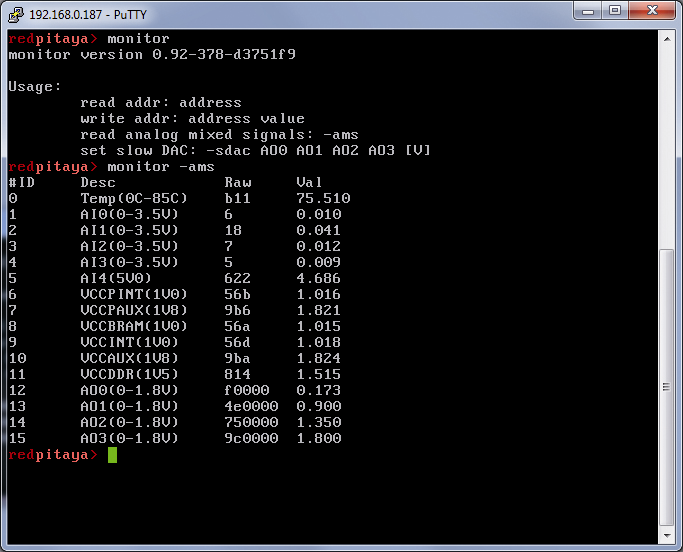Click the scrollbar down arrow
Viewport: 683px width, 552px height.
667,535
